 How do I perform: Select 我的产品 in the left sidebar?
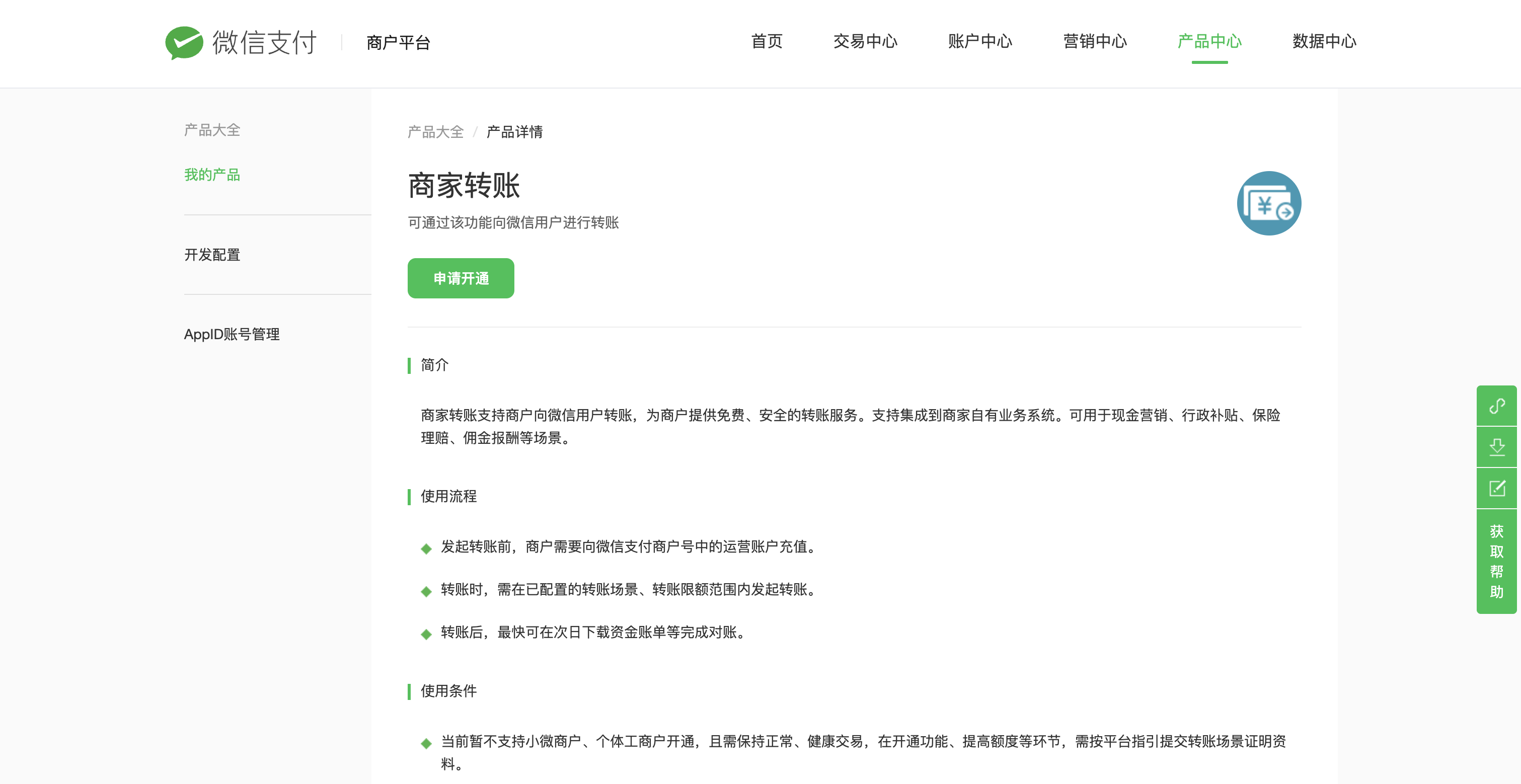(x=212, y=175)
